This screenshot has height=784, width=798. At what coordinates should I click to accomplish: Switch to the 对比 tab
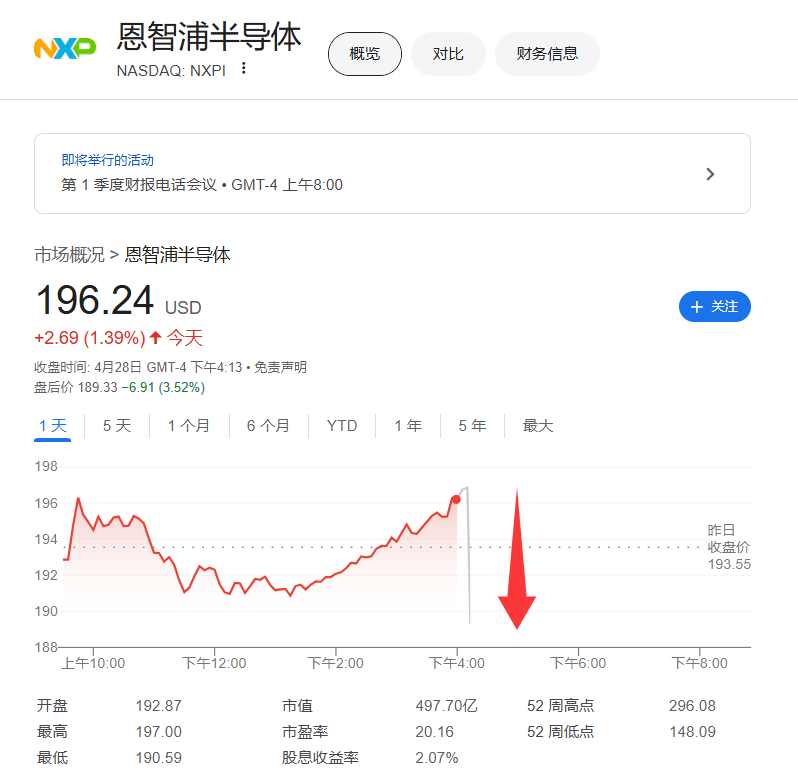[x=448, y=54]
